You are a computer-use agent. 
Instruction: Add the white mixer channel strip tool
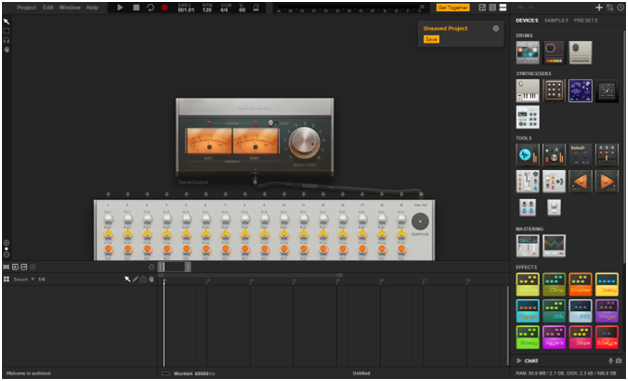(527, 181)
